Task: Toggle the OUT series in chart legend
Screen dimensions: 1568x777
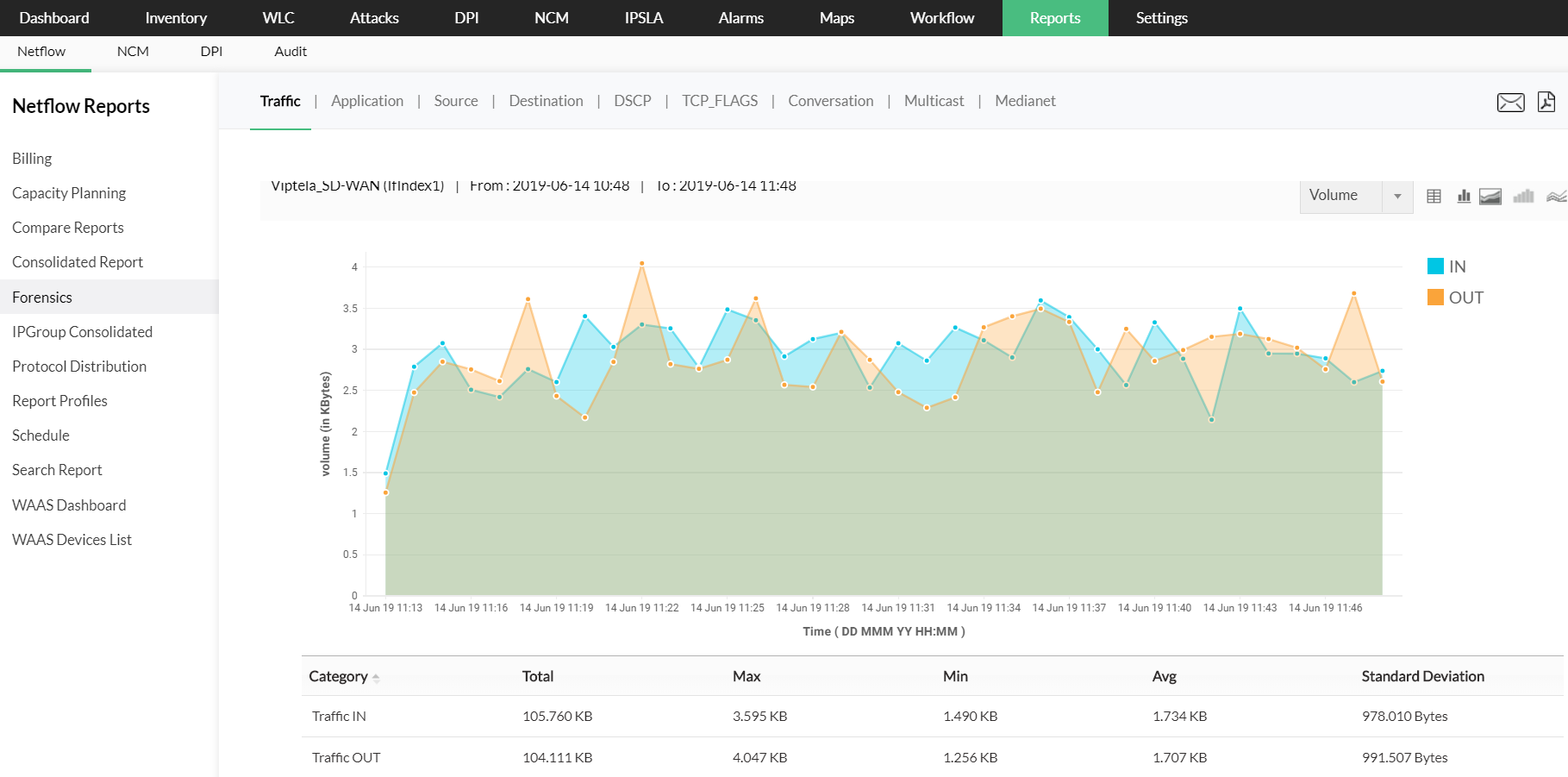Action: point(1455,298)
